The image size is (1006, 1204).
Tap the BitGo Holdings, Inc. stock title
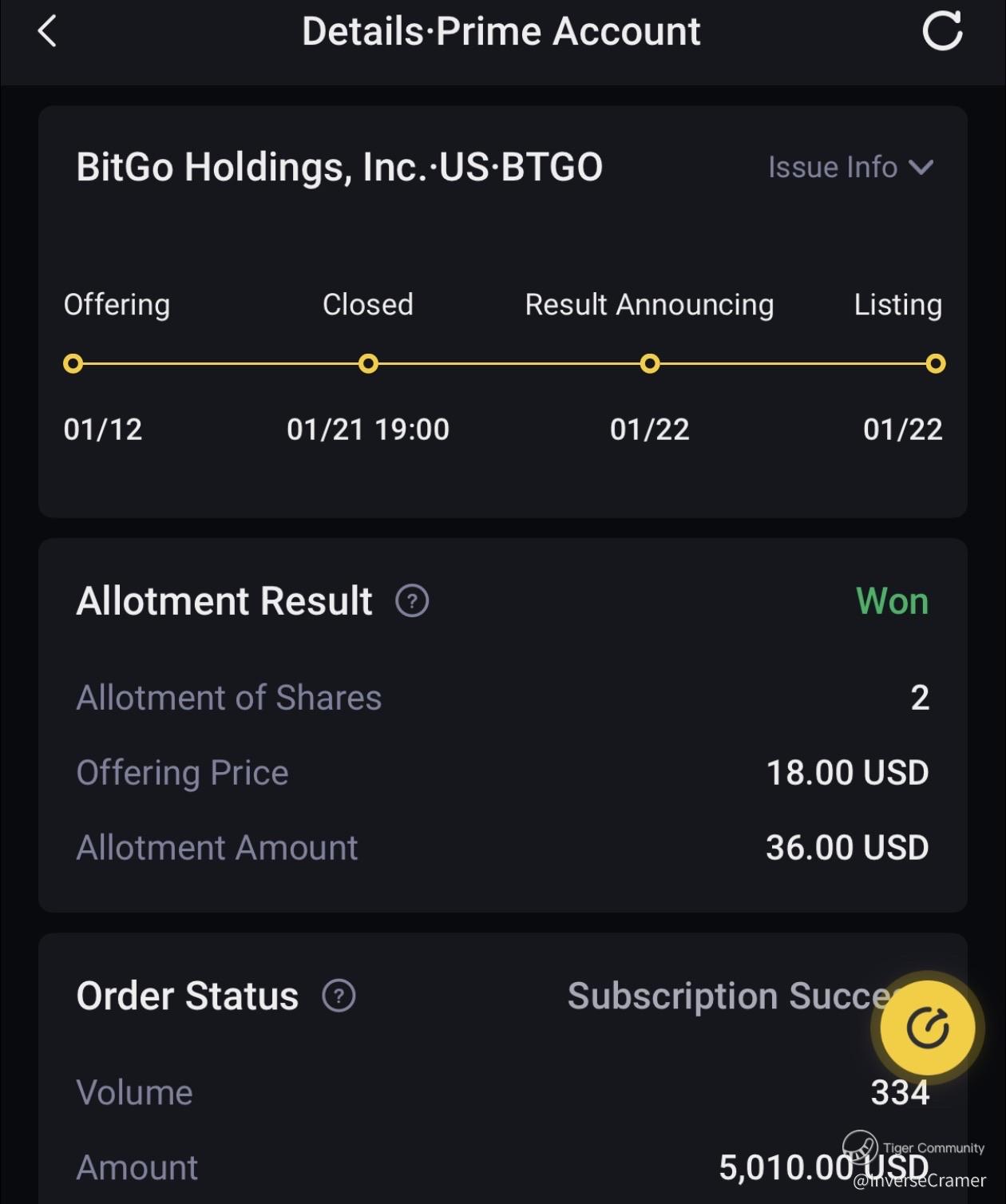pyautogui.click(x=339, y=168)
